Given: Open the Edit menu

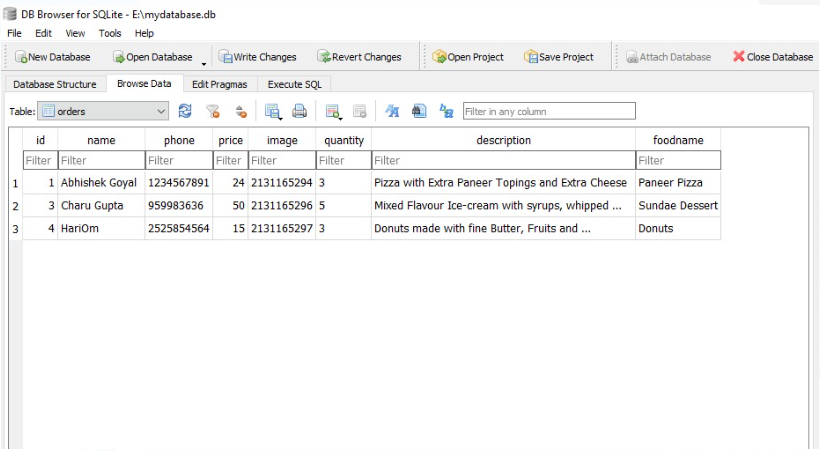Looking at the screenshot, I should (43, 33).
